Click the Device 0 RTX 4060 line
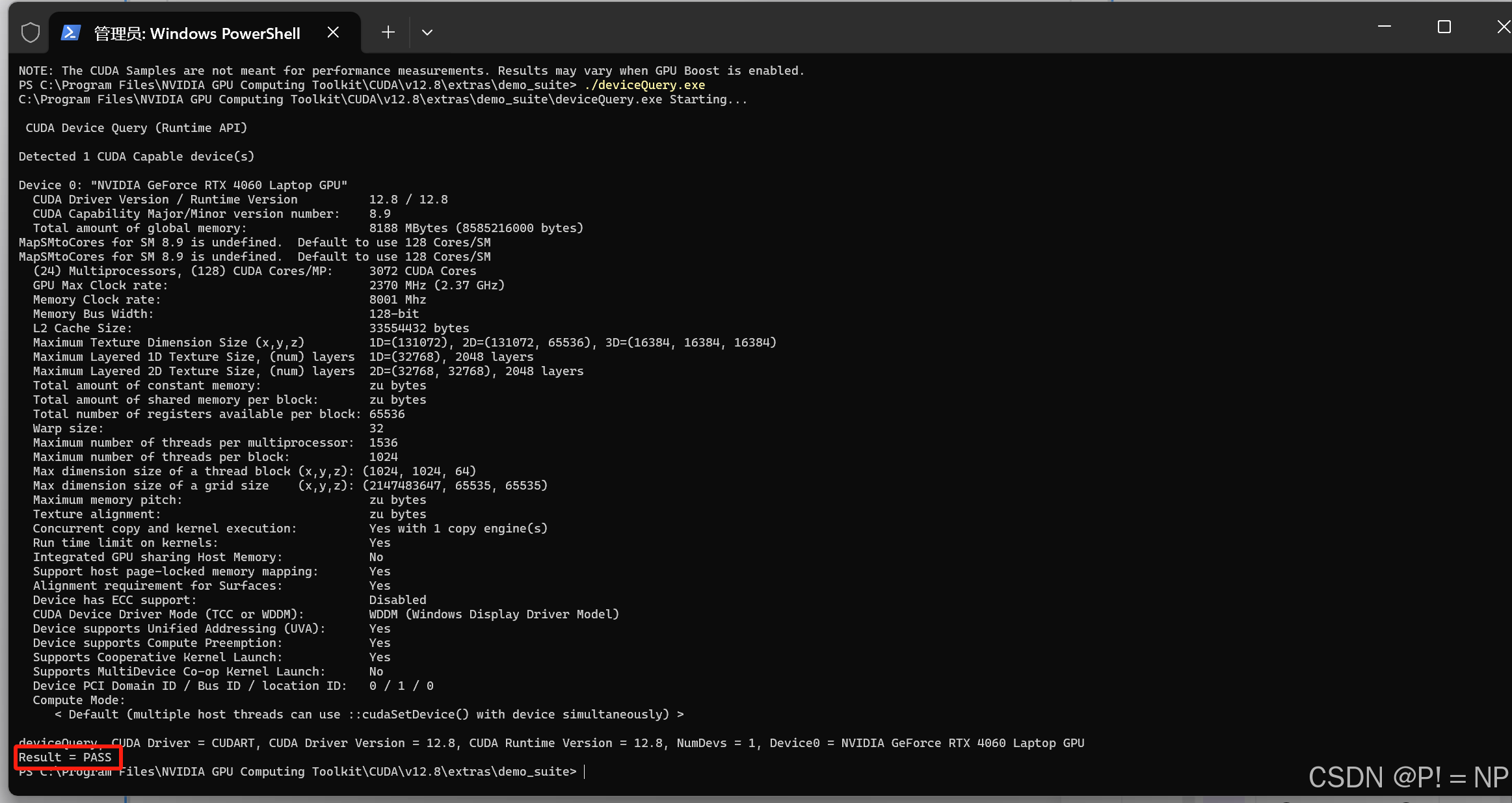The image size is (1512, 803). 183,185
